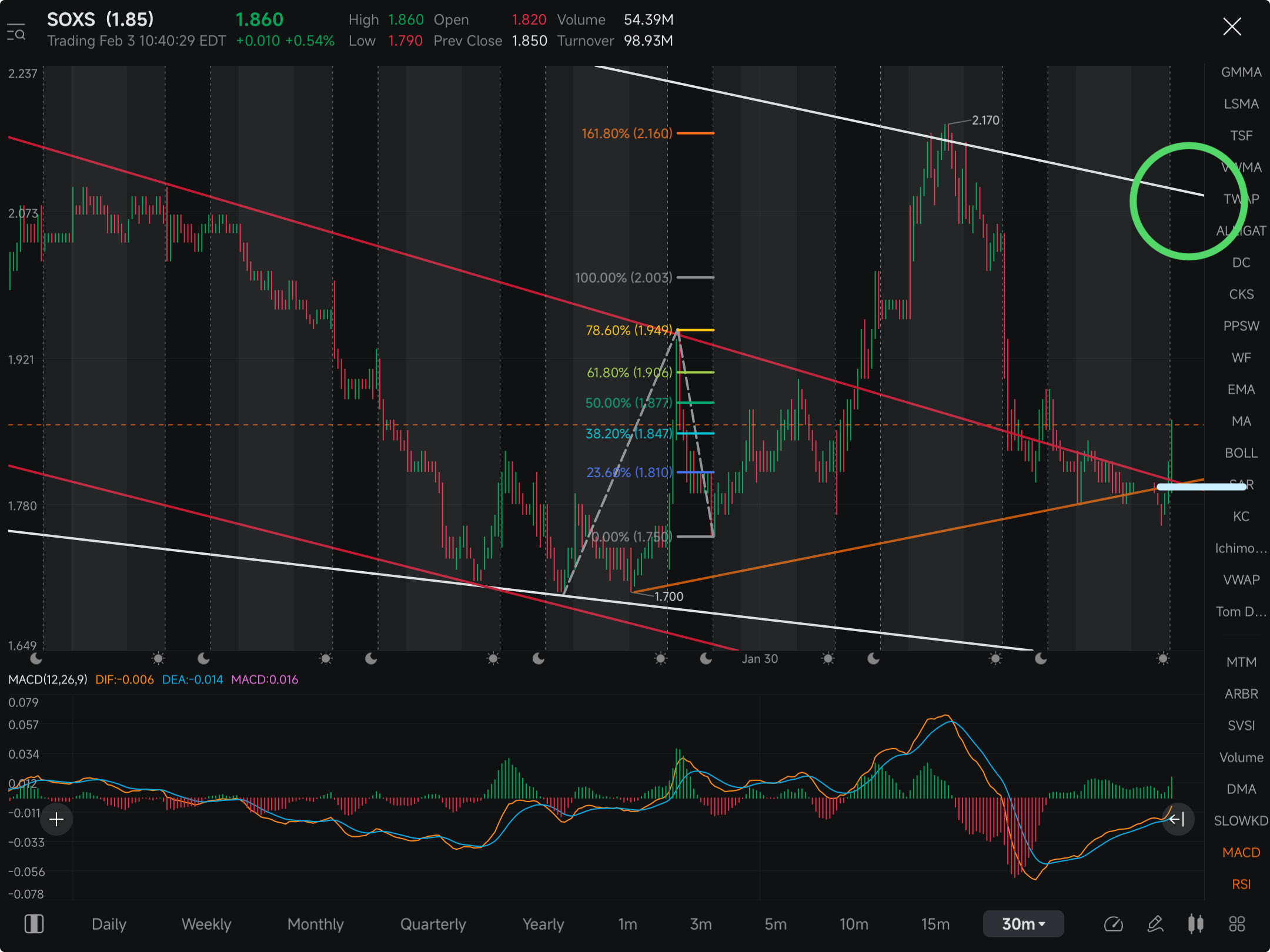
Task: Toggle the active RSI sub-indicator
Action: coord(1241,884)
